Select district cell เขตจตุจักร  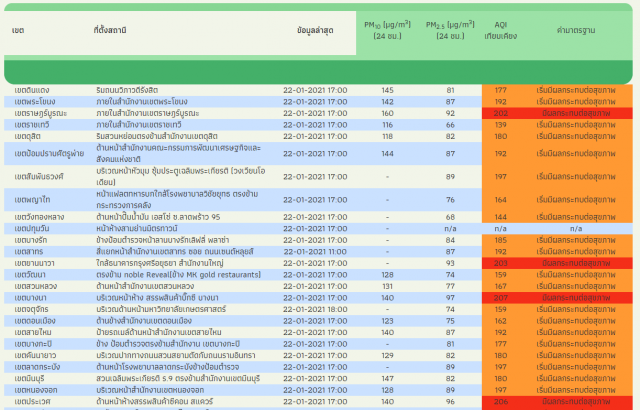point(31,309)
